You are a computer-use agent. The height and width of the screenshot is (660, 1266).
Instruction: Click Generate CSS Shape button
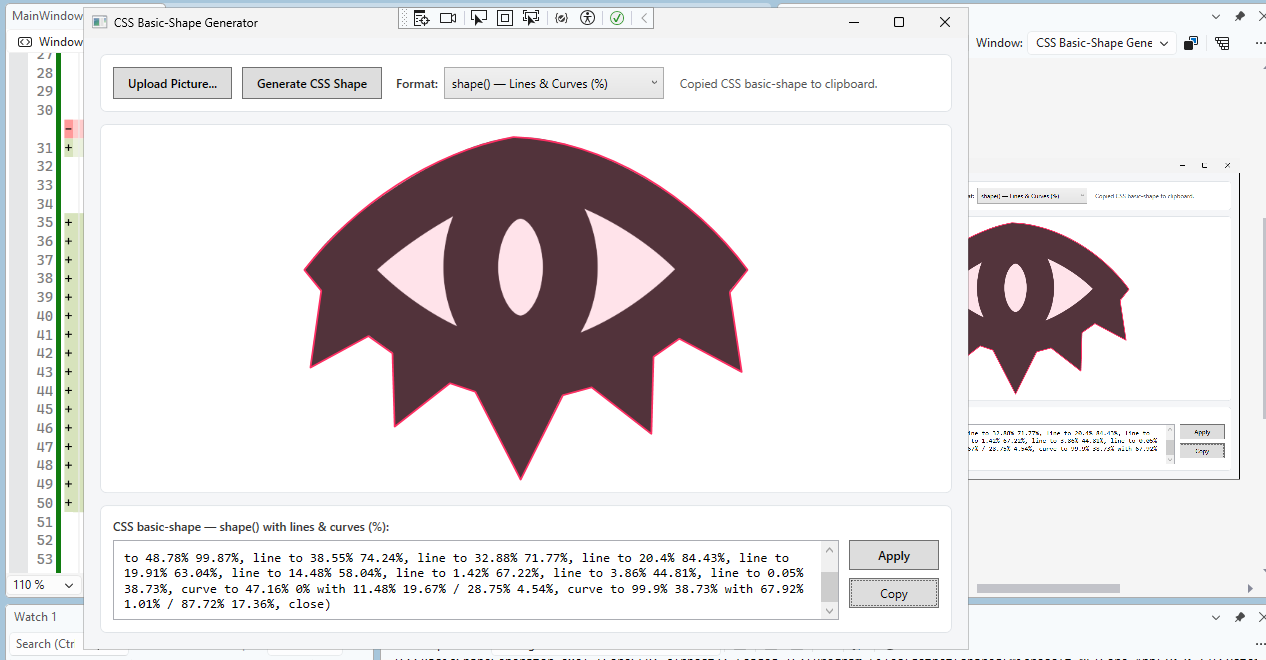312,83
